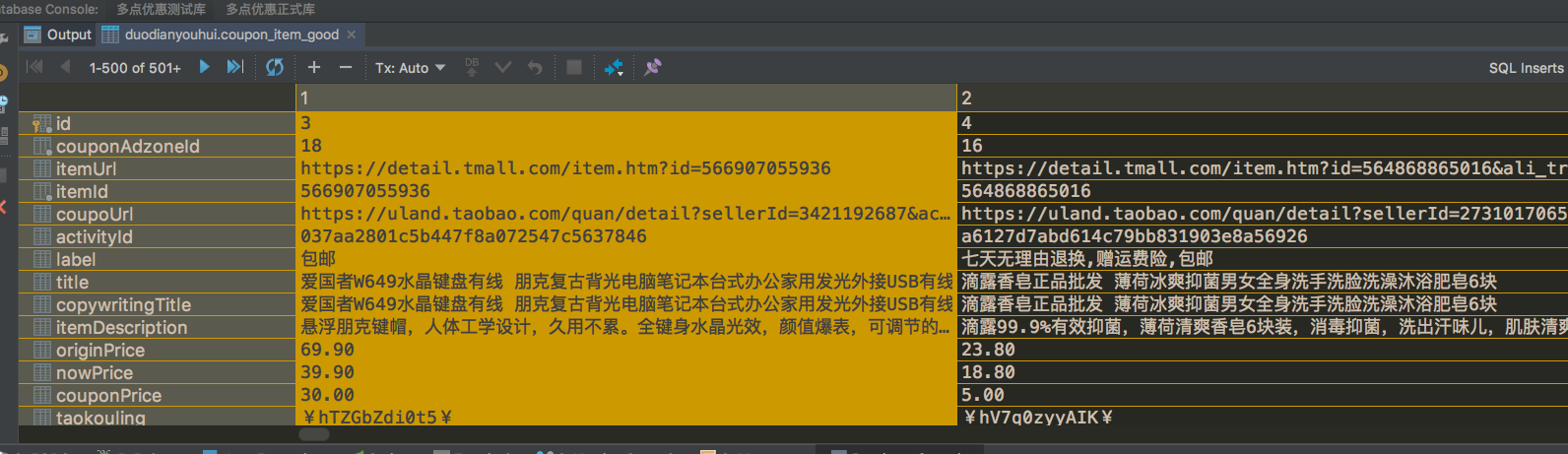
Task: Select activityId field header
Action: point(158,236)
